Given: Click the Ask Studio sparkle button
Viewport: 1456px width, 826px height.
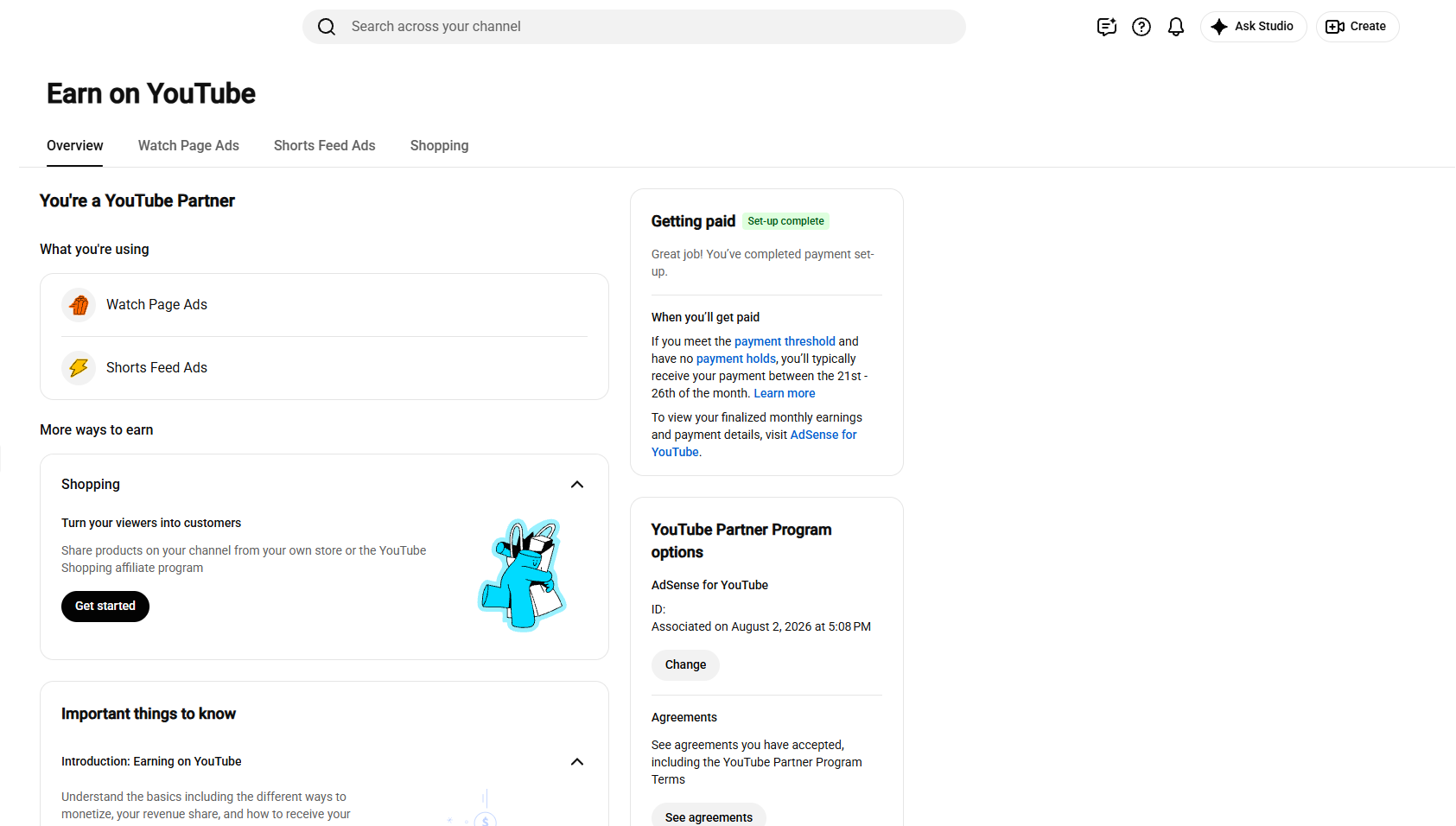Looking at the screenshot, I should [x=1253, y=27].
